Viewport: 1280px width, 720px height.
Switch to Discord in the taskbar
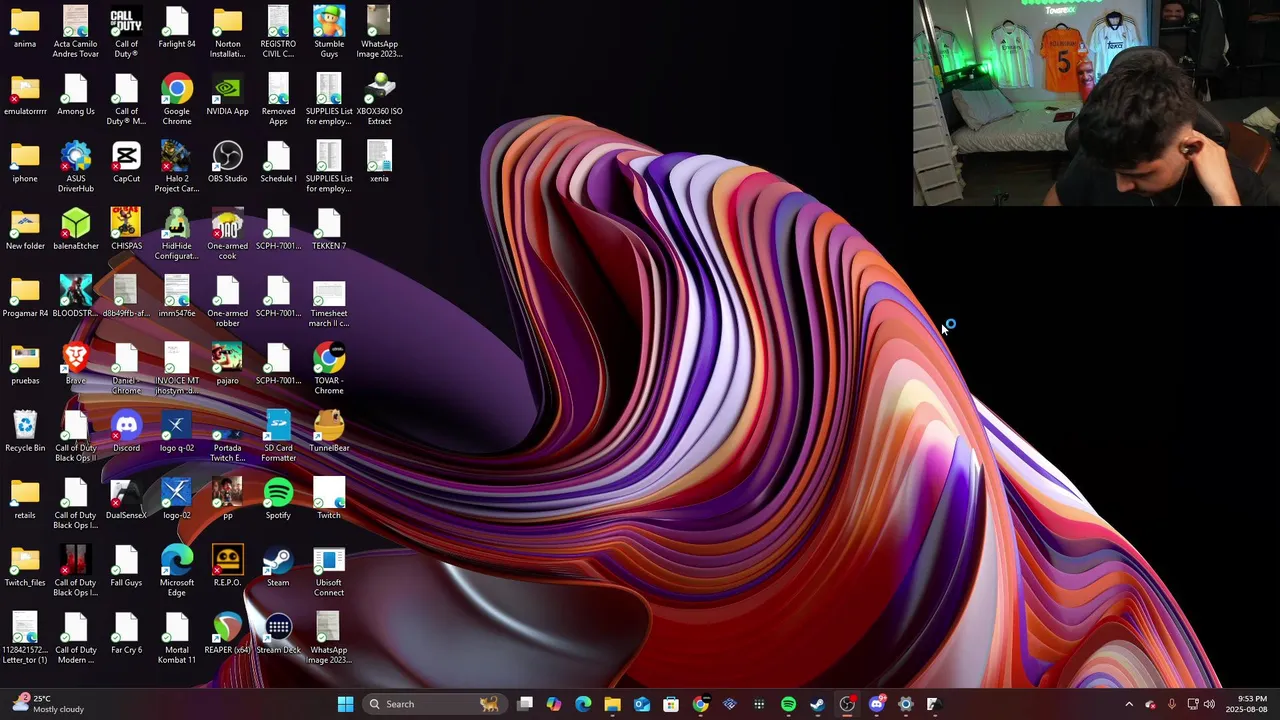pyautogui.click(x=877, y=704)
